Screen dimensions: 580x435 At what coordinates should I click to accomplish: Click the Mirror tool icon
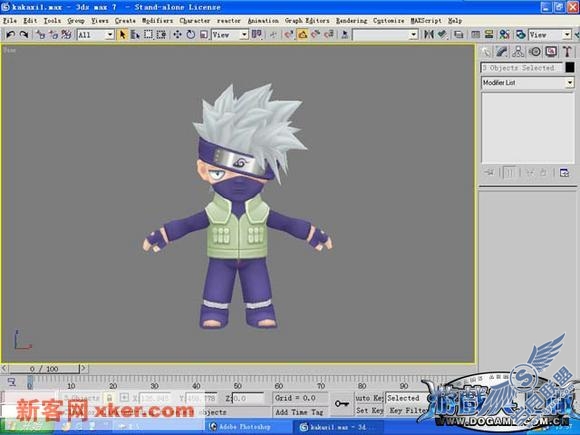428,35
